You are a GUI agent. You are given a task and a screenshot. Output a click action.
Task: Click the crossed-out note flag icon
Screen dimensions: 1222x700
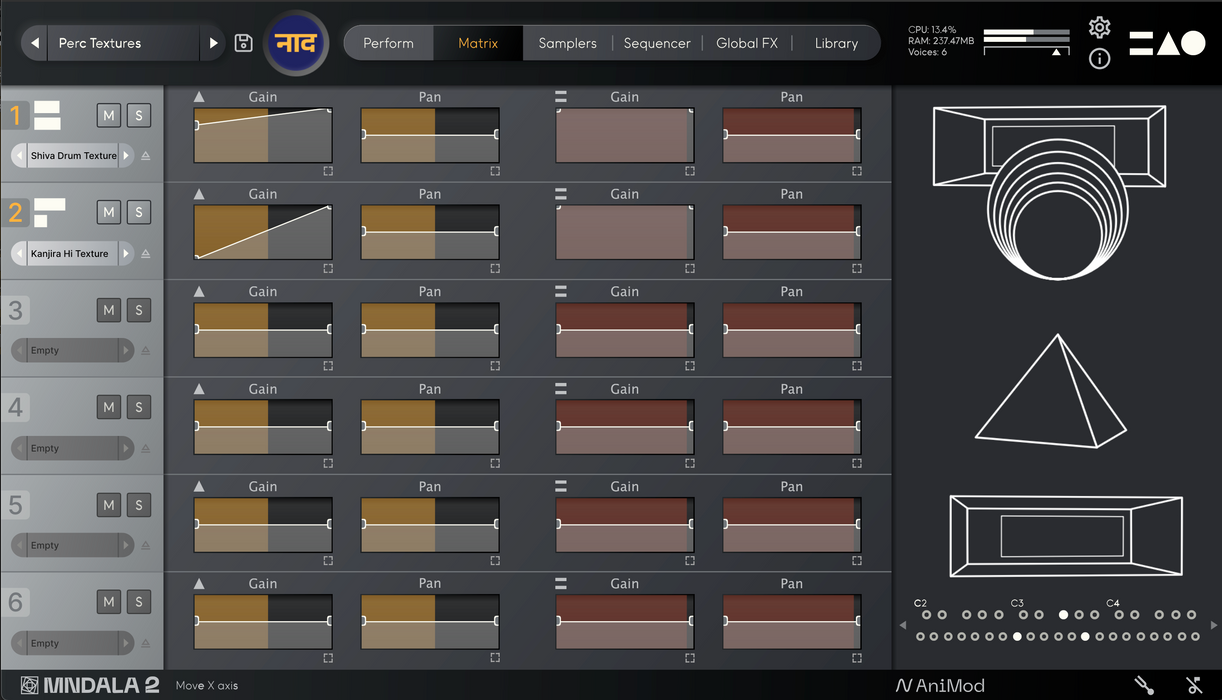click(1194, 686)
